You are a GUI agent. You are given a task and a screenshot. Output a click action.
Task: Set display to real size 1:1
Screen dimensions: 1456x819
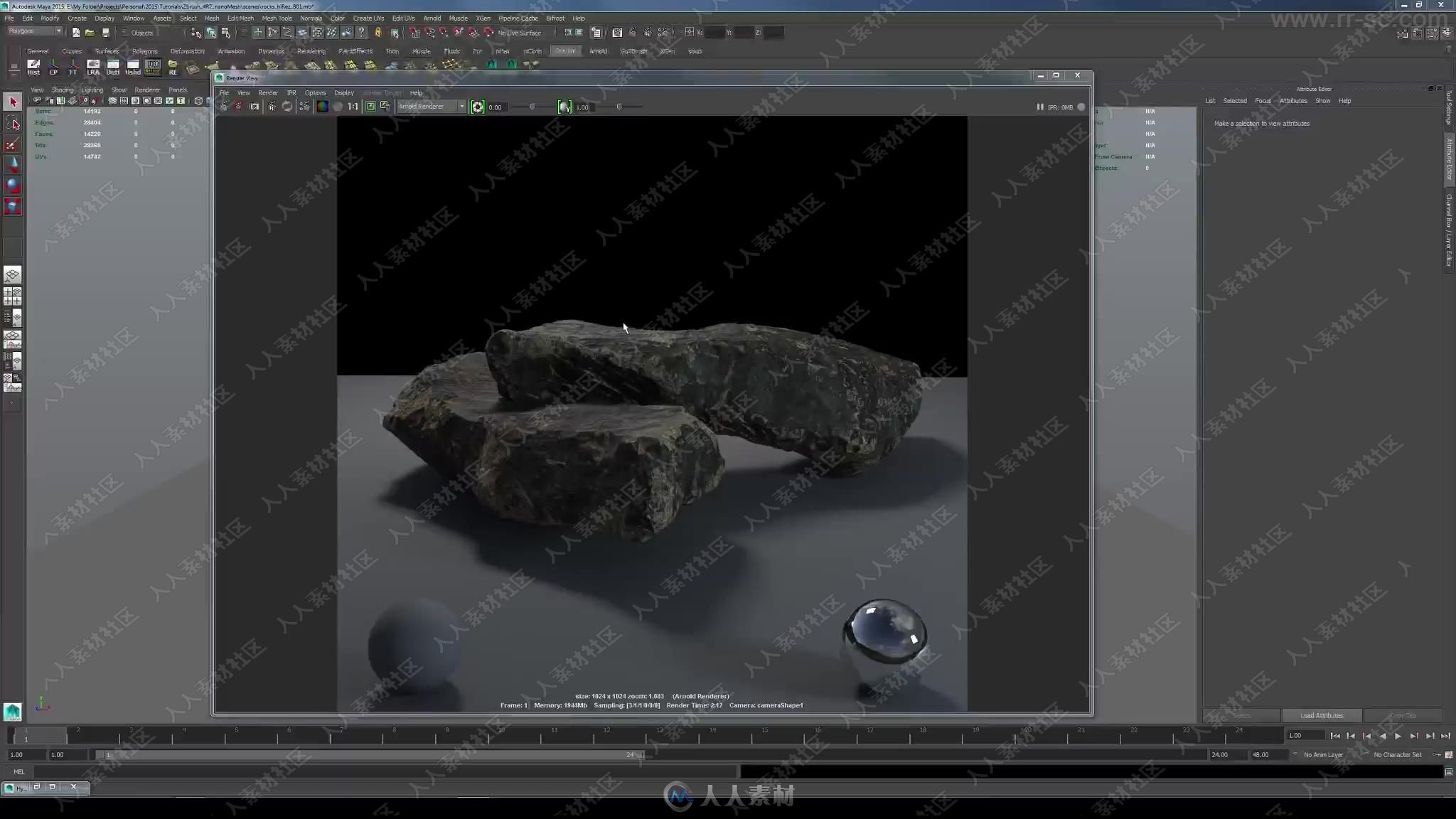pos(353,107)
